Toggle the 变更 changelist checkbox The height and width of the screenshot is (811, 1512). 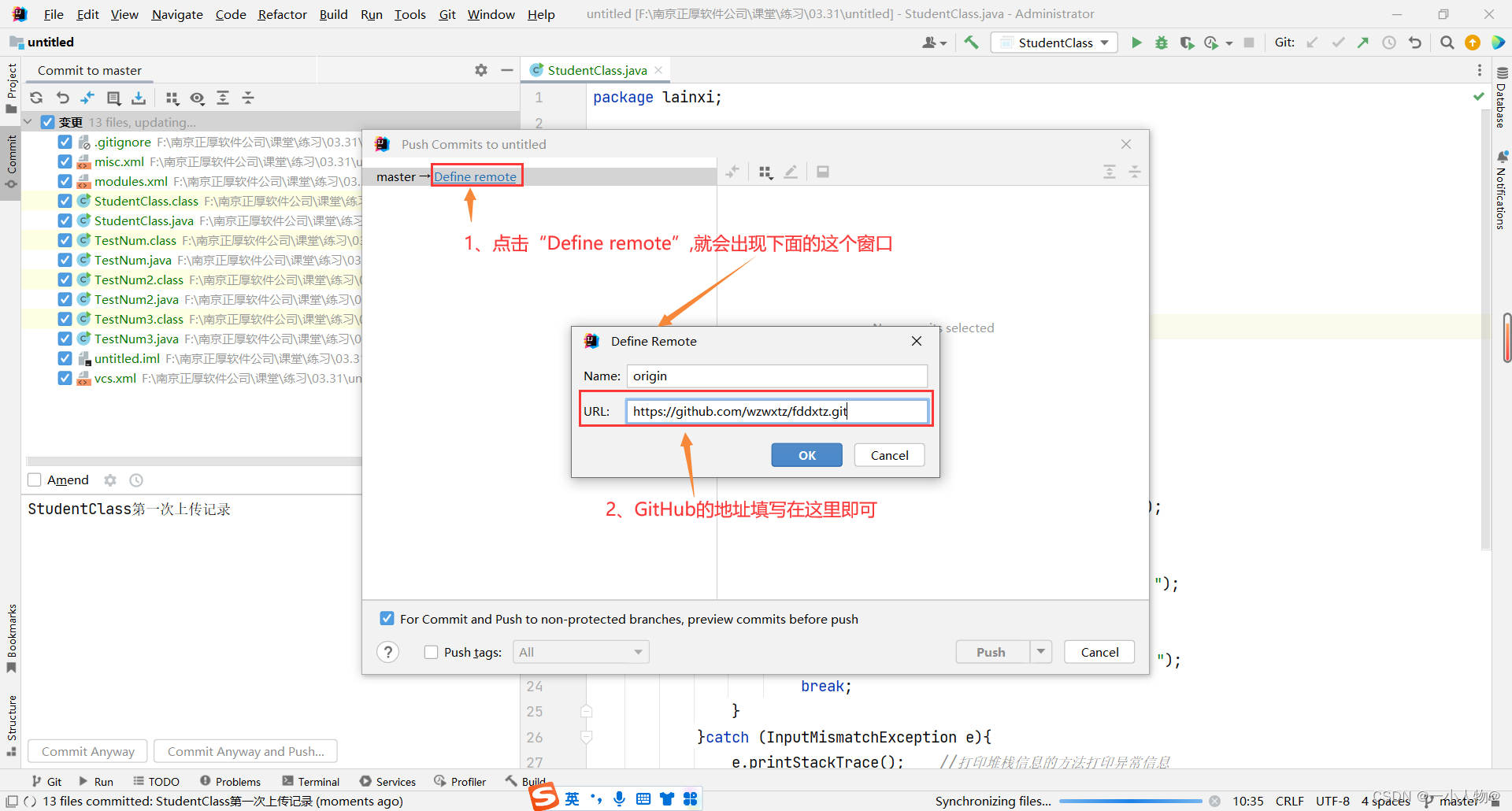coord(47,122)
